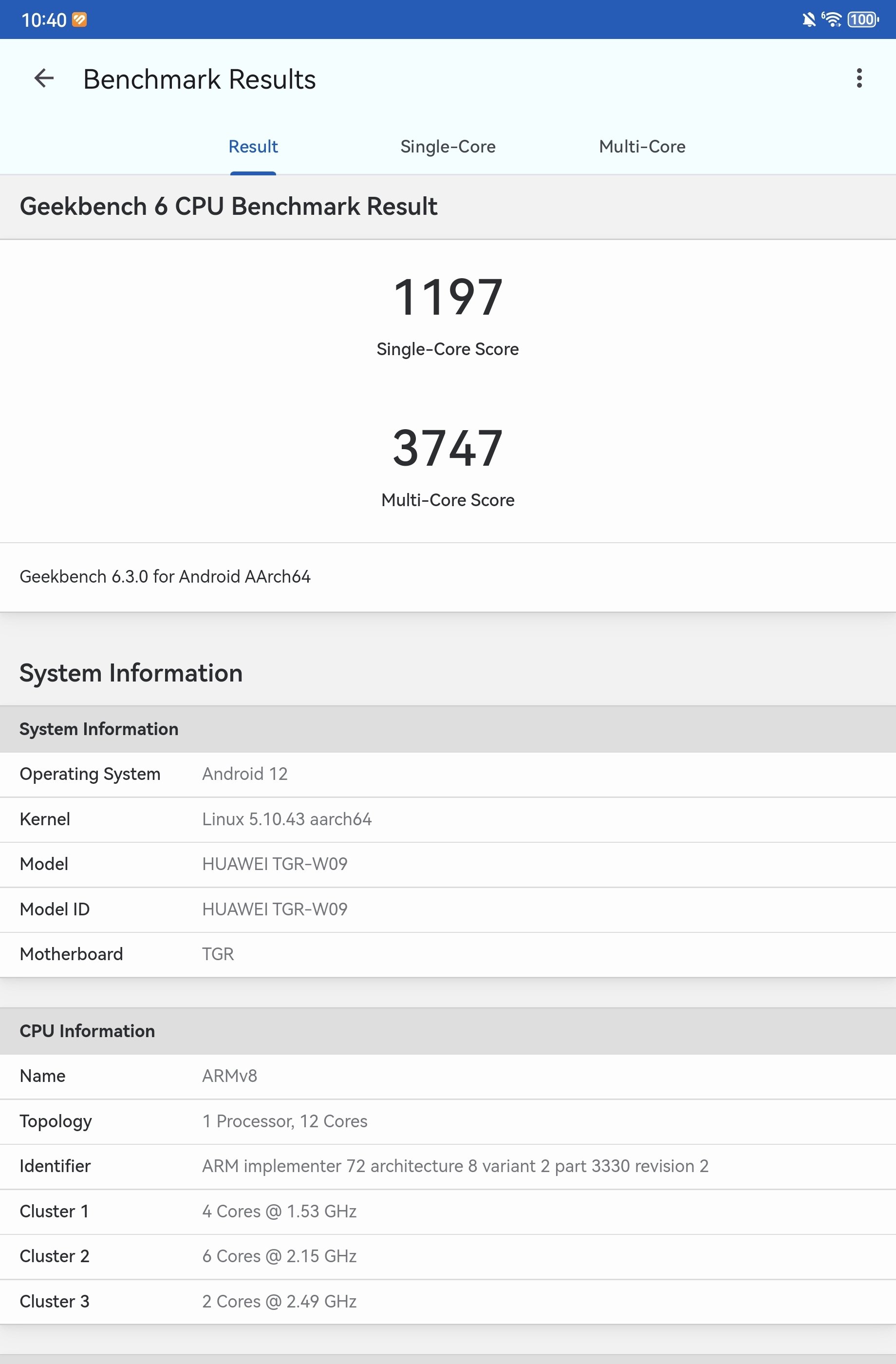Switch to the Single-Core tab

pos(448,147)
